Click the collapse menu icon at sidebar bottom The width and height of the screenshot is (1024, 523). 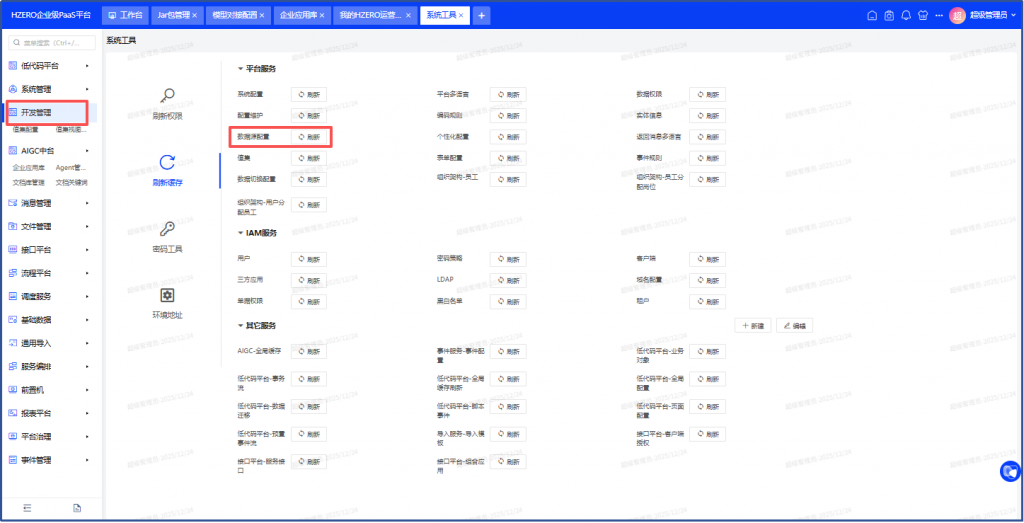coord(27,508)
